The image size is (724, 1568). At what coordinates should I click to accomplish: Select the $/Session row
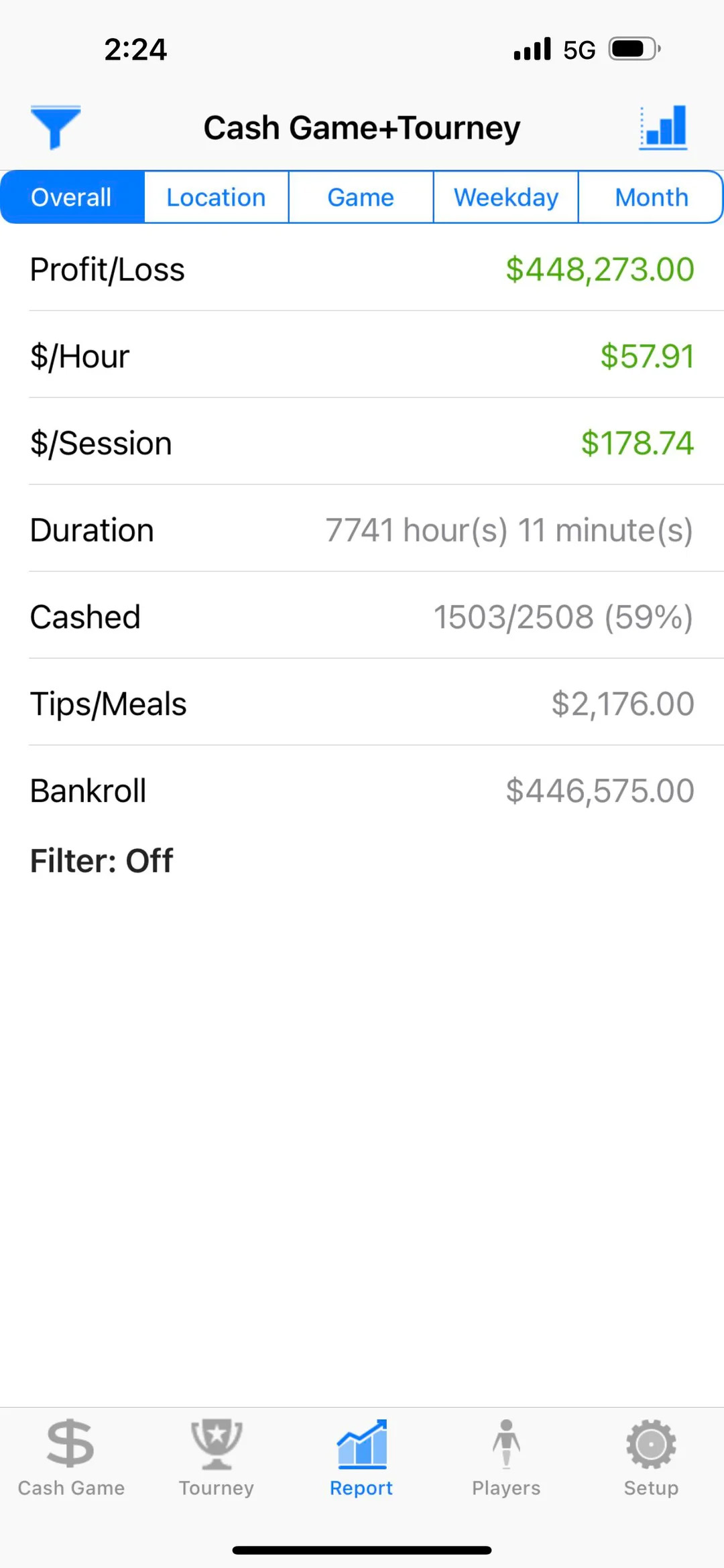(362, 443)
